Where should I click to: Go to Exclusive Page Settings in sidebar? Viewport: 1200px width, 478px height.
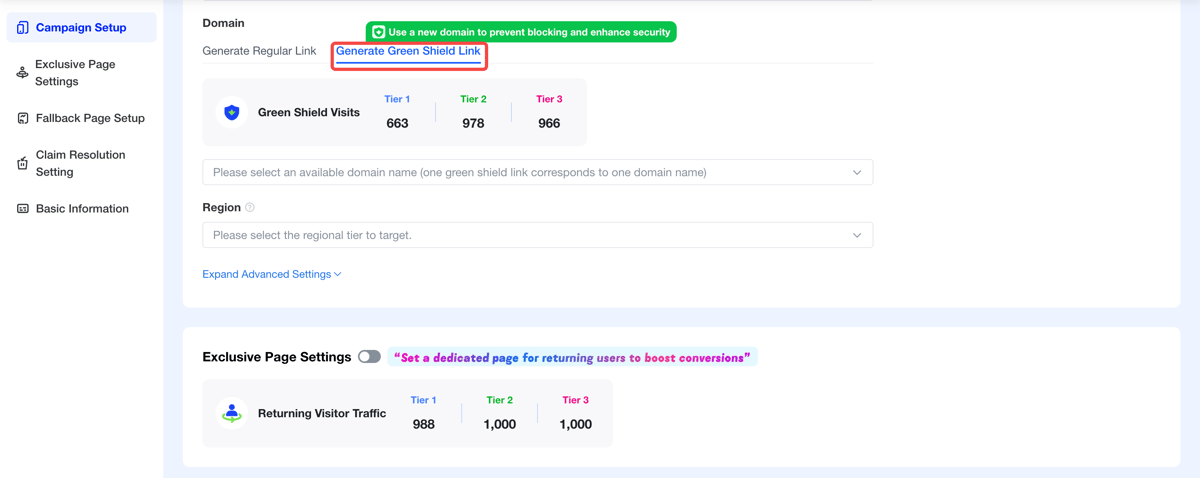[82, 73]
